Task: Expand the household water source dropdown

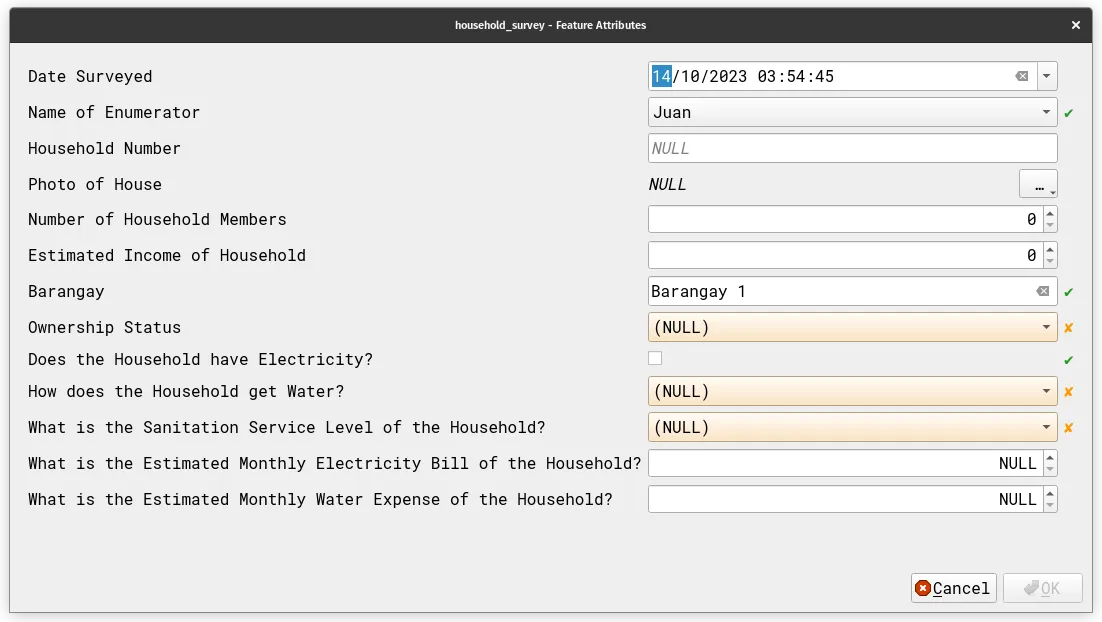Action: click(1046, 391)
